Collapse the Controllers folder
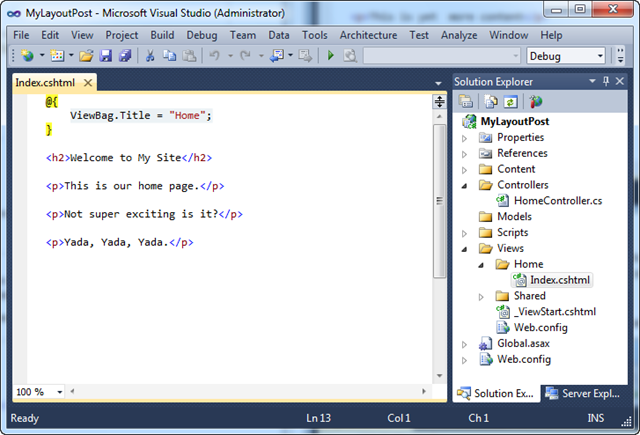Image resolution: width=640 pixels, height=435 pixels. [464, 186]
